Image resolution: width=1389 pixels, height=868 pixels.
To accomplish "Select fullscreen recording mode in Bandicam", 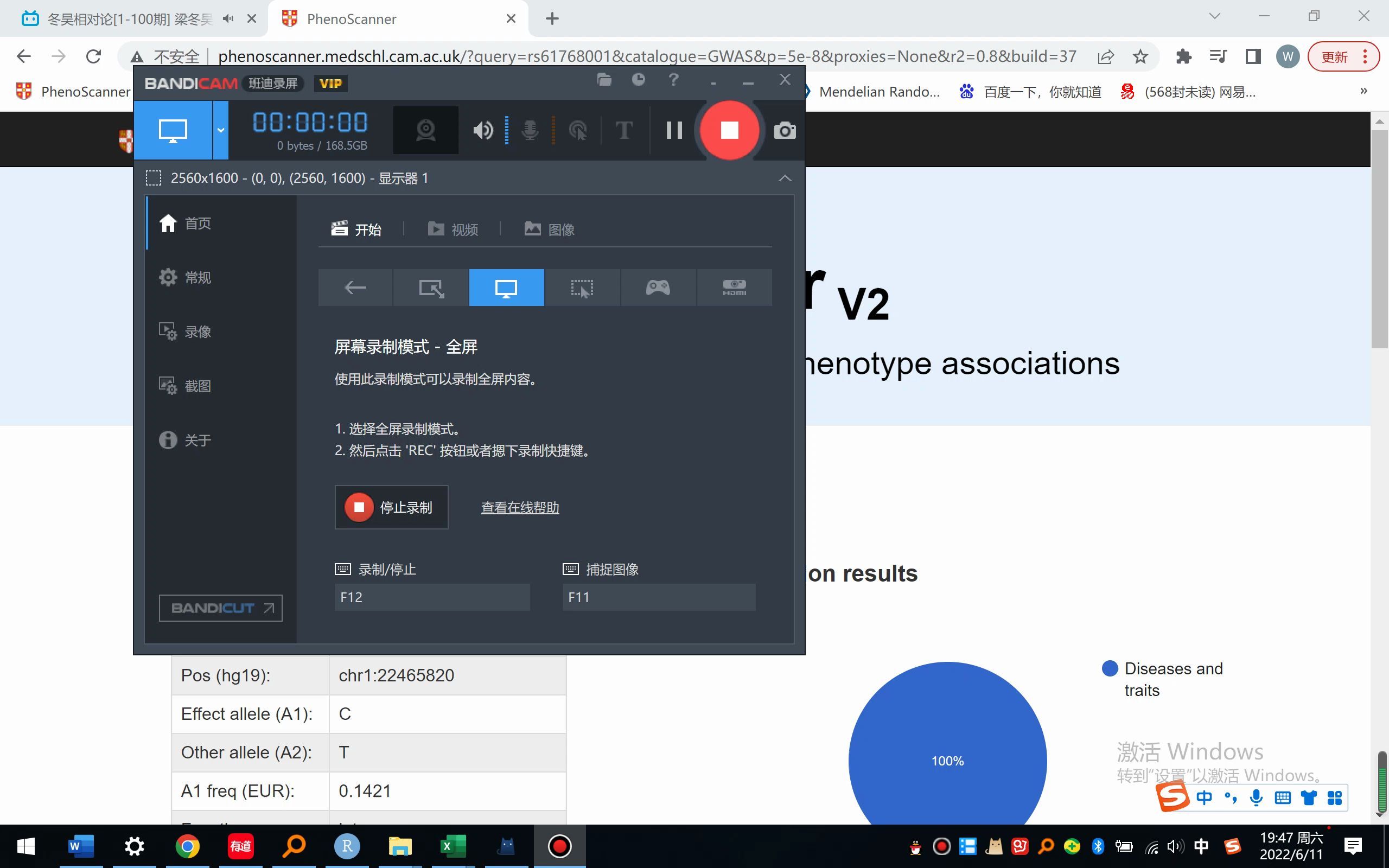I will tap(506, 287).
